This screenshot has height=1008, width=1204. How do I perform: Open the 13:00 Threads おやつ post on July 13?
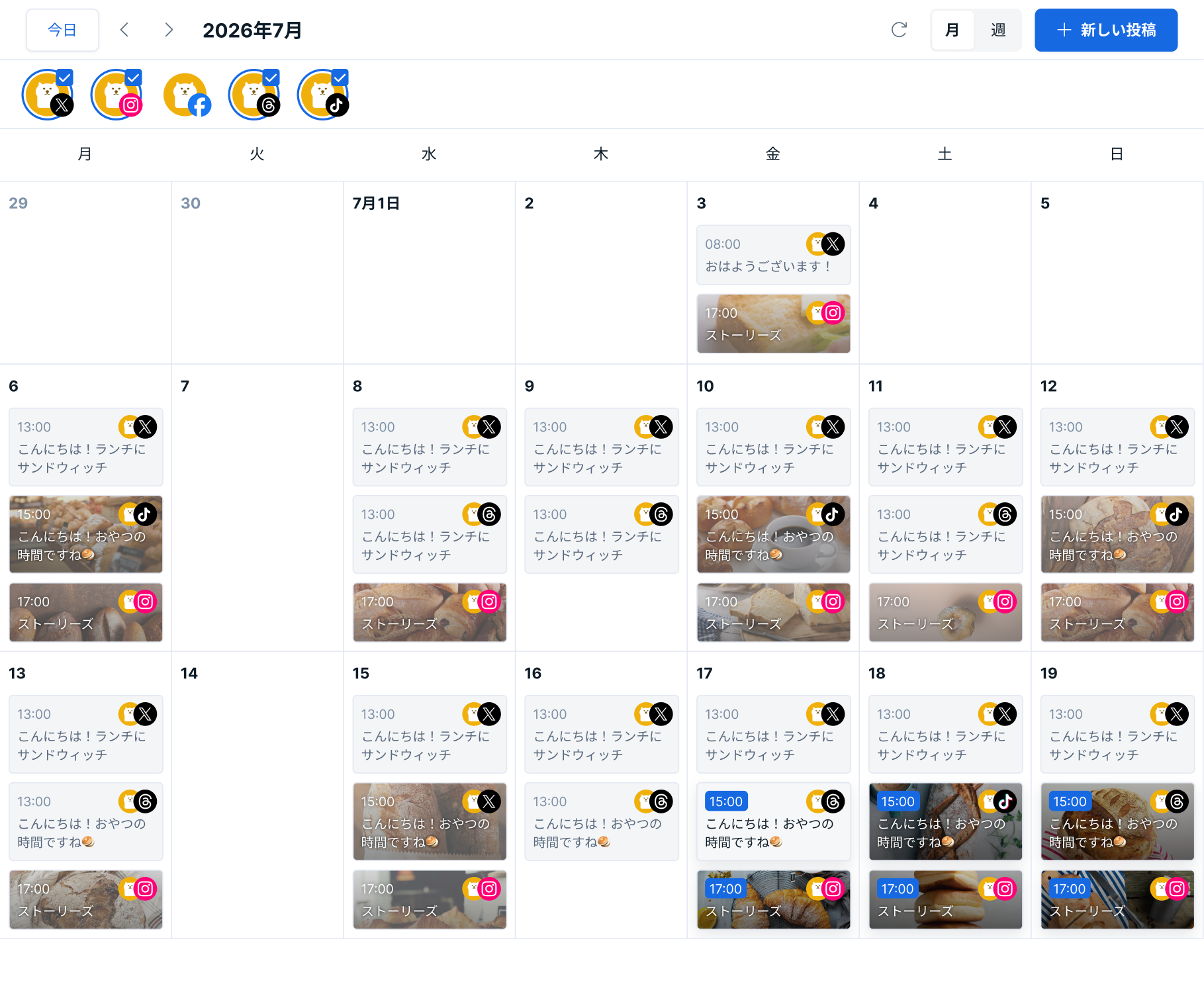tap(86, 821)
